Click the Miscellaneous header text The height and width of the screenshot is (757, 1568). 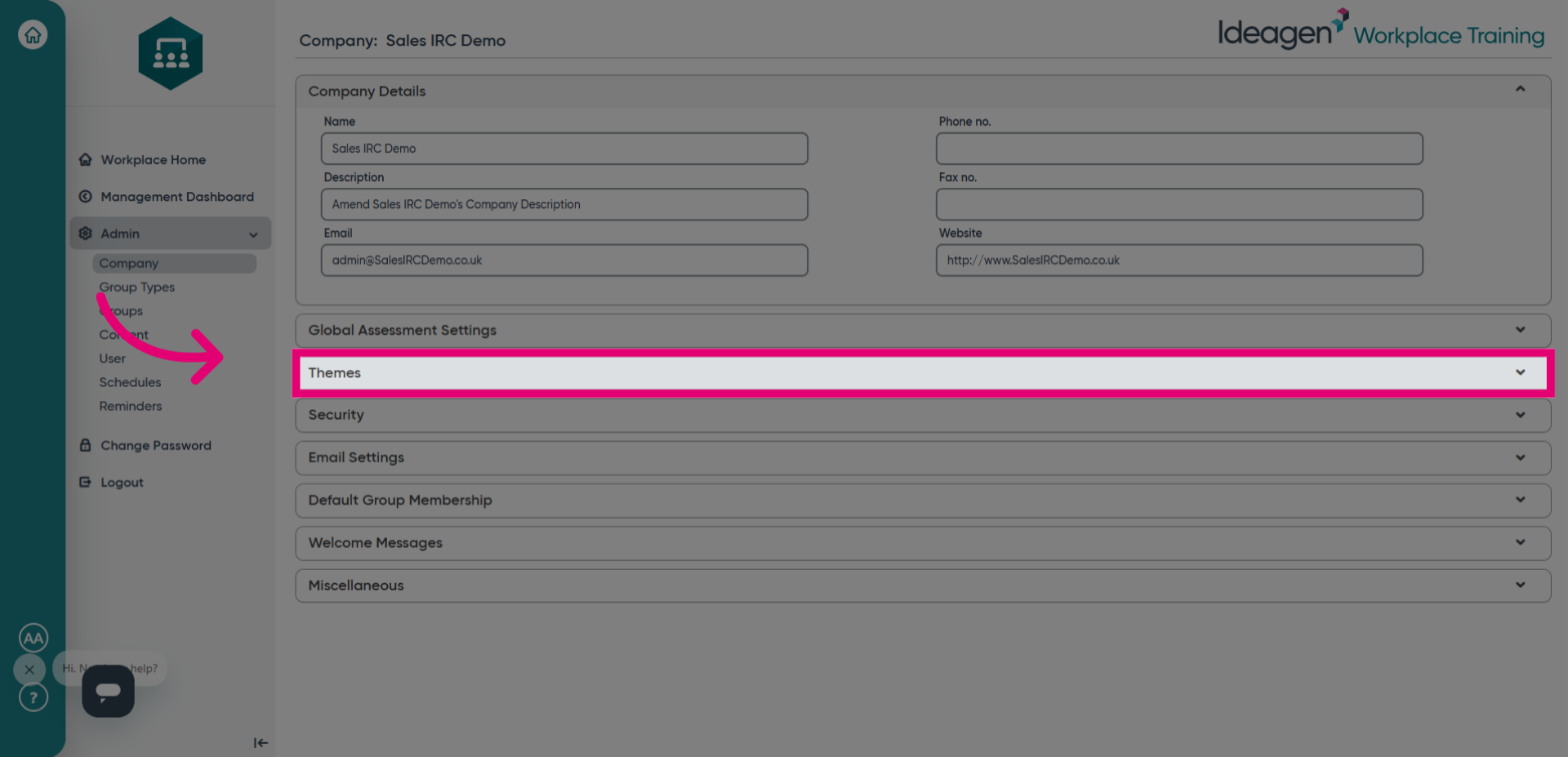coord(356,586)
